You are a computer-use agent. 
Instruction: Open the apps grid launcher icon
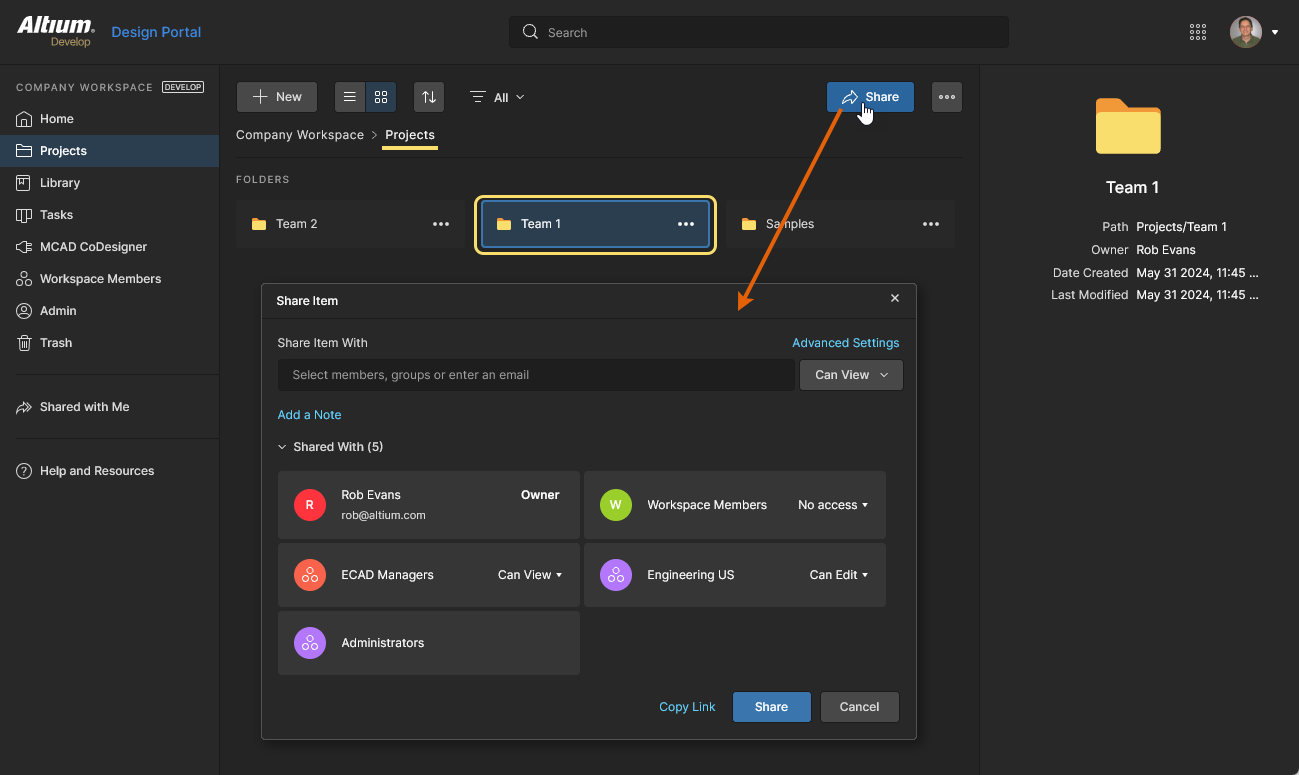pos(1198,32)
